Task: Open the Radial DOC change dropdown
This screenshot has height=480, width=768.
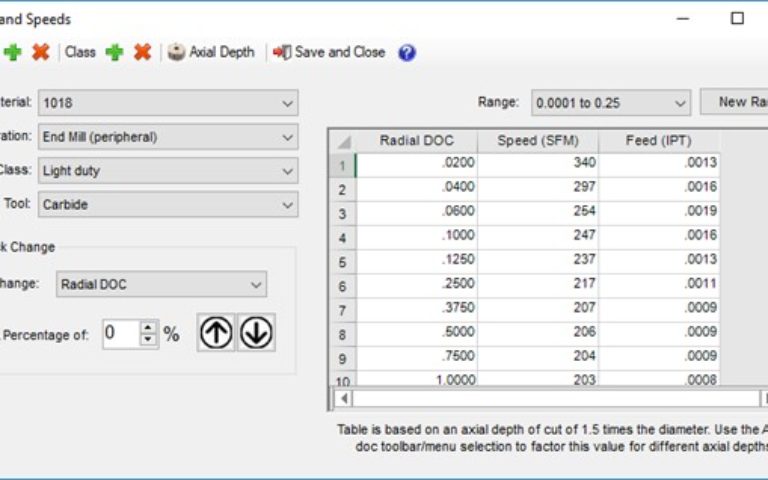Action: point(162,284)
